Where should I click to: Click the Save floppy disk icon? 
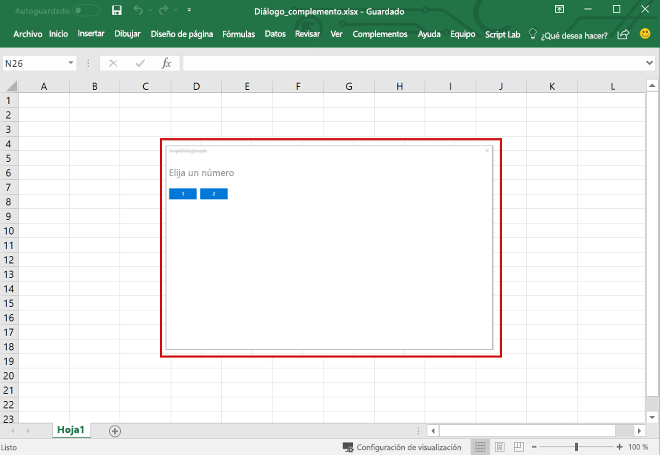point(117,10)
